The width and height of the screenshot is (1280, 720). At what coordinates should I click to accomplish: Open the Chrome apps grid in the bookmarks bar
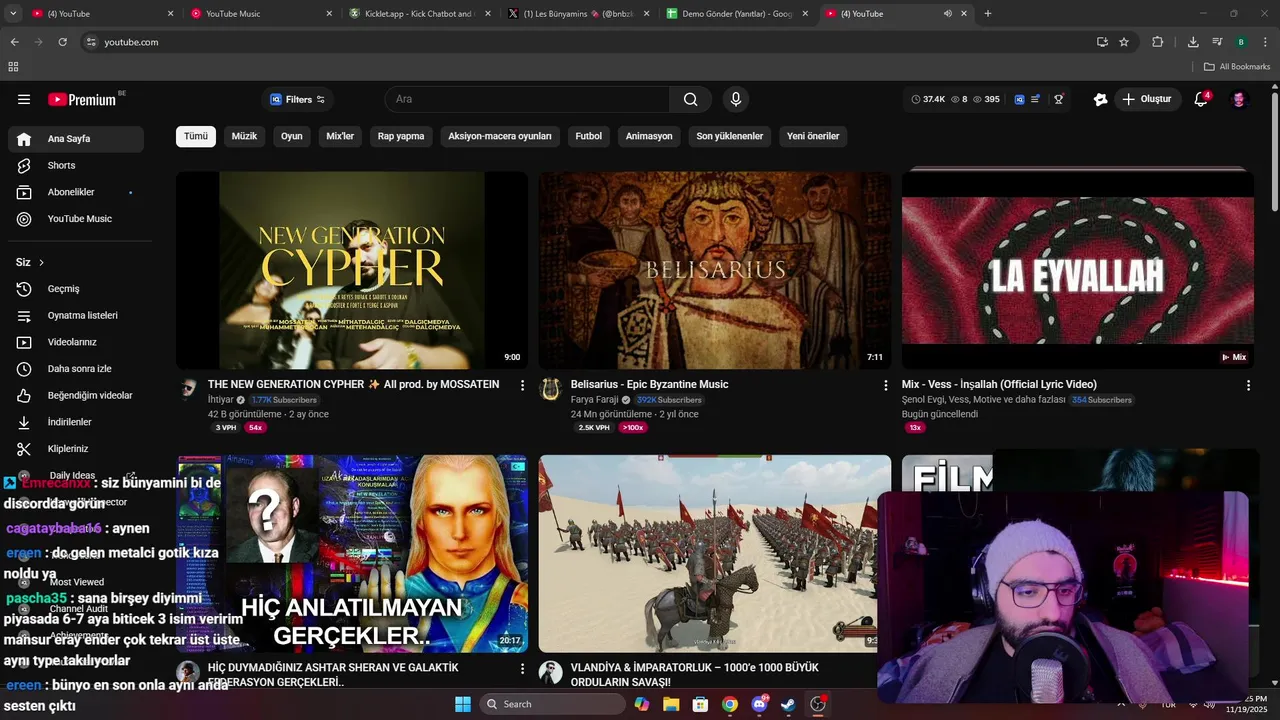click(13, 67)
